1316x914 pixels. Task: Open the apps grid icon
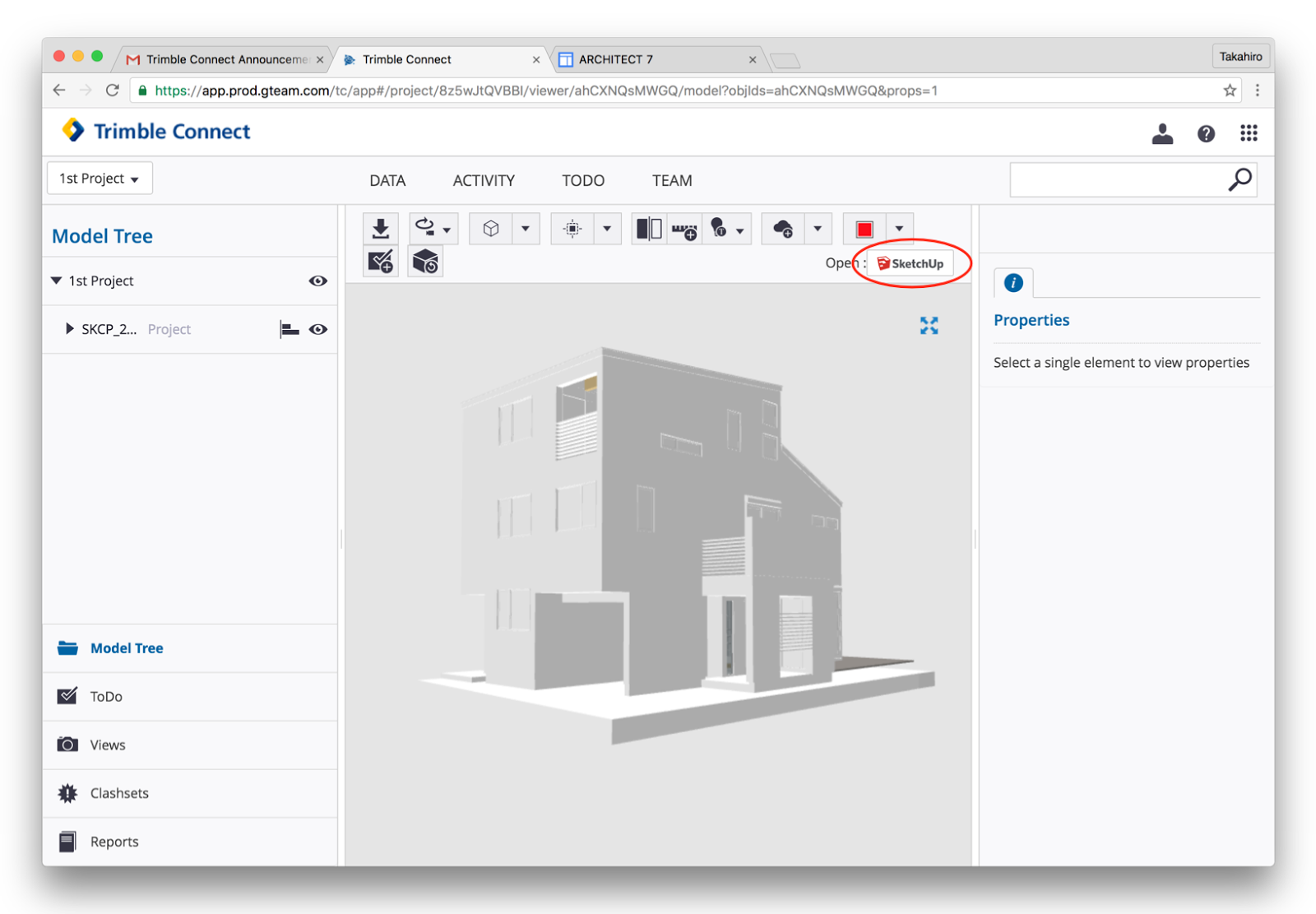[1249, 133]
